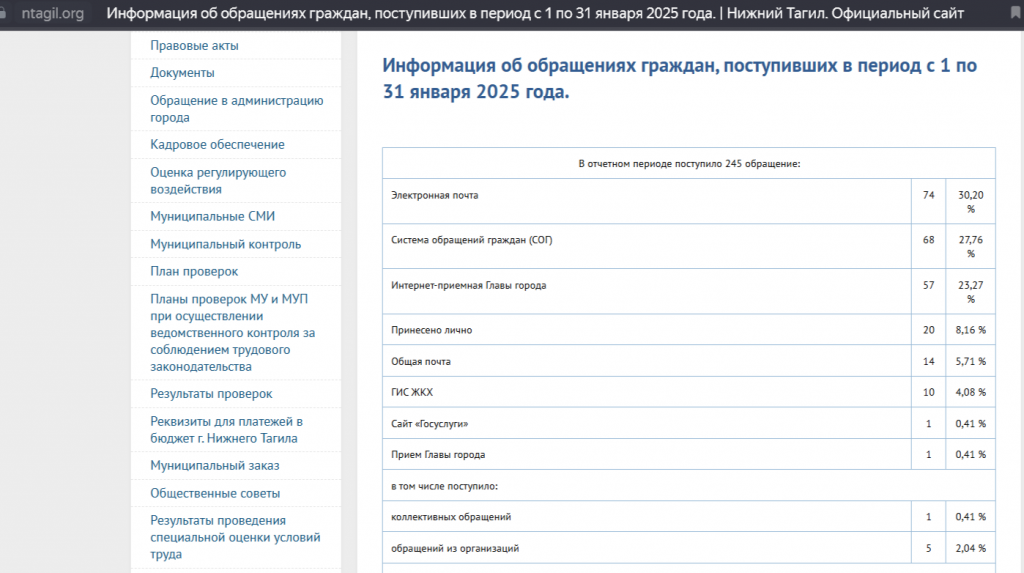Image resolution: width=1024 pixels, height=573 pixels.
Task: Open Оценка регулирующего воздействия link
Action: click(218, 181)
